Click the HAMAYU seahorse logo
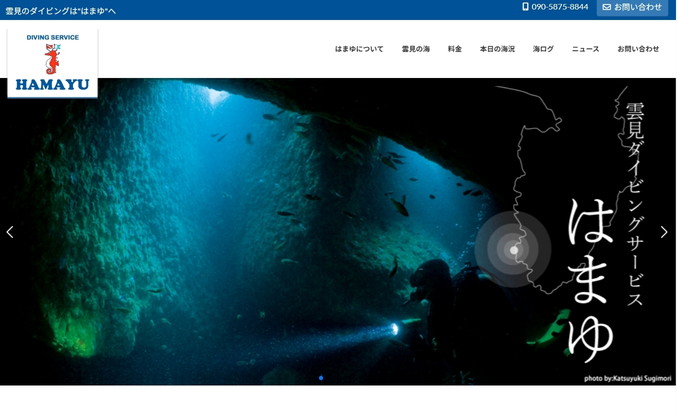 [52, 63]
